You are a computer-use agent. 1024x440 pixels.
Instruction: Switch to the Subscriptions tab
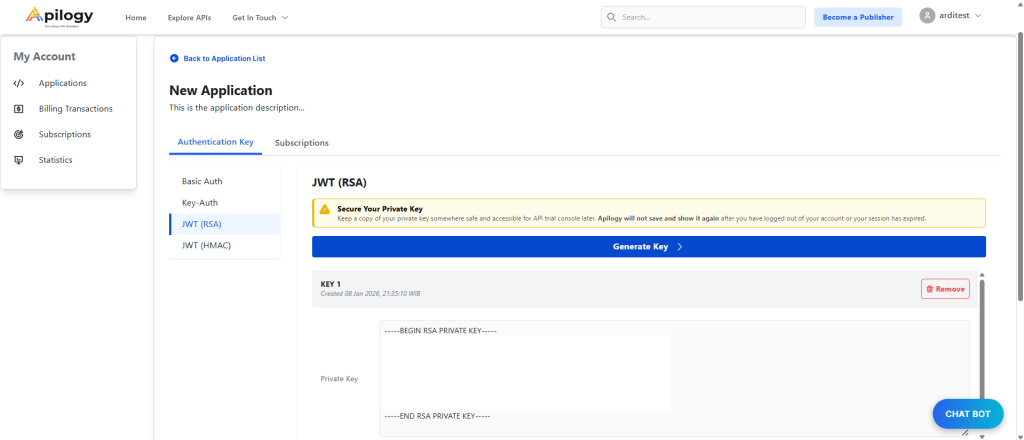pyautogui.click(x=301, y=143)
